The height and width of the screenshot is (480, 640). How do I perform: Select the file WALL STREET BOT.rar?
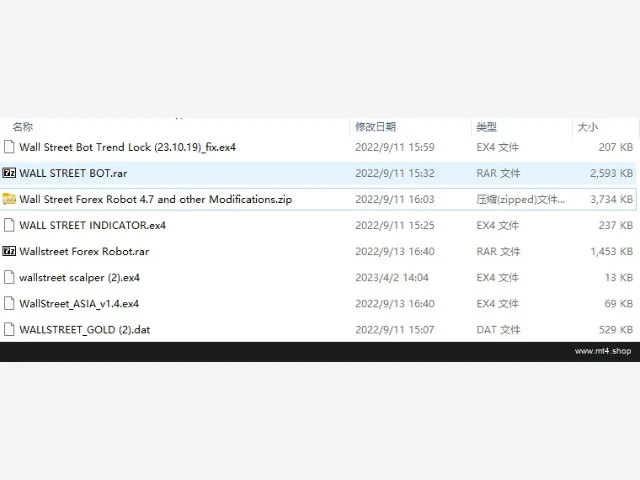click(x=73, y=173)
